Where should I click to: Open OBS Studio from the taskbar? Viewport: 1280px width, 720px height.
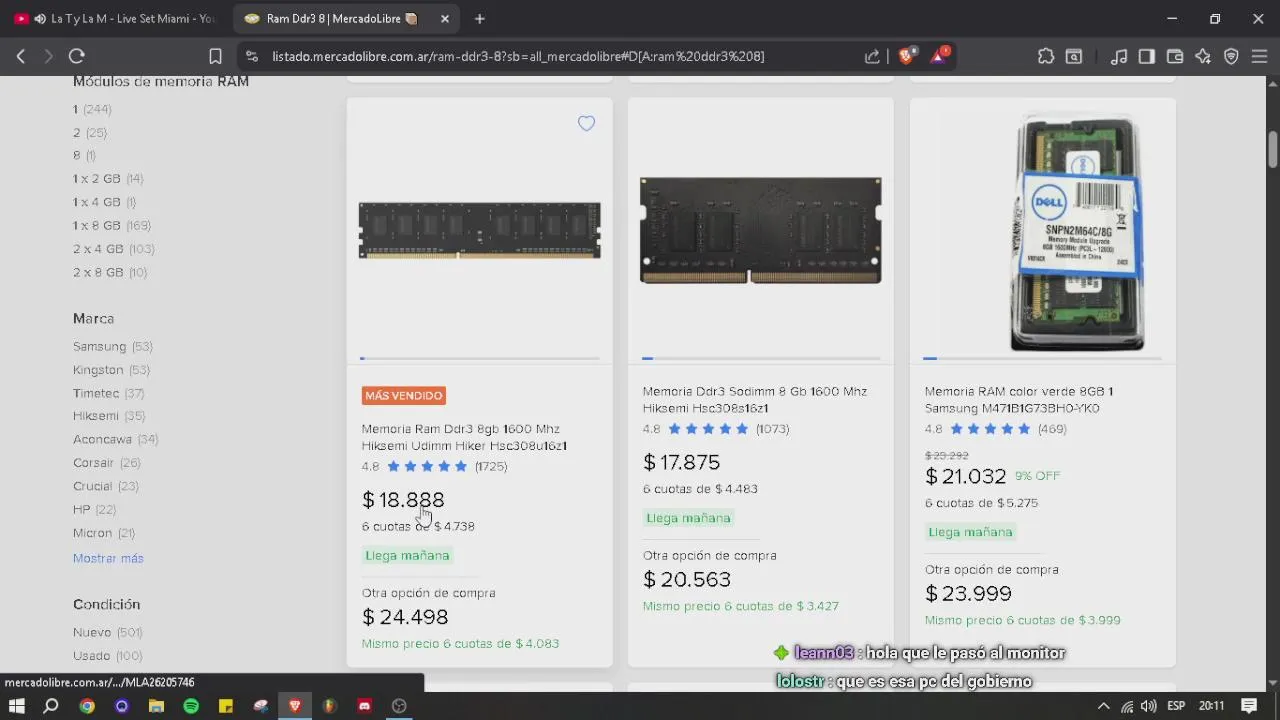pyautogui.click(x=399, y=706)
